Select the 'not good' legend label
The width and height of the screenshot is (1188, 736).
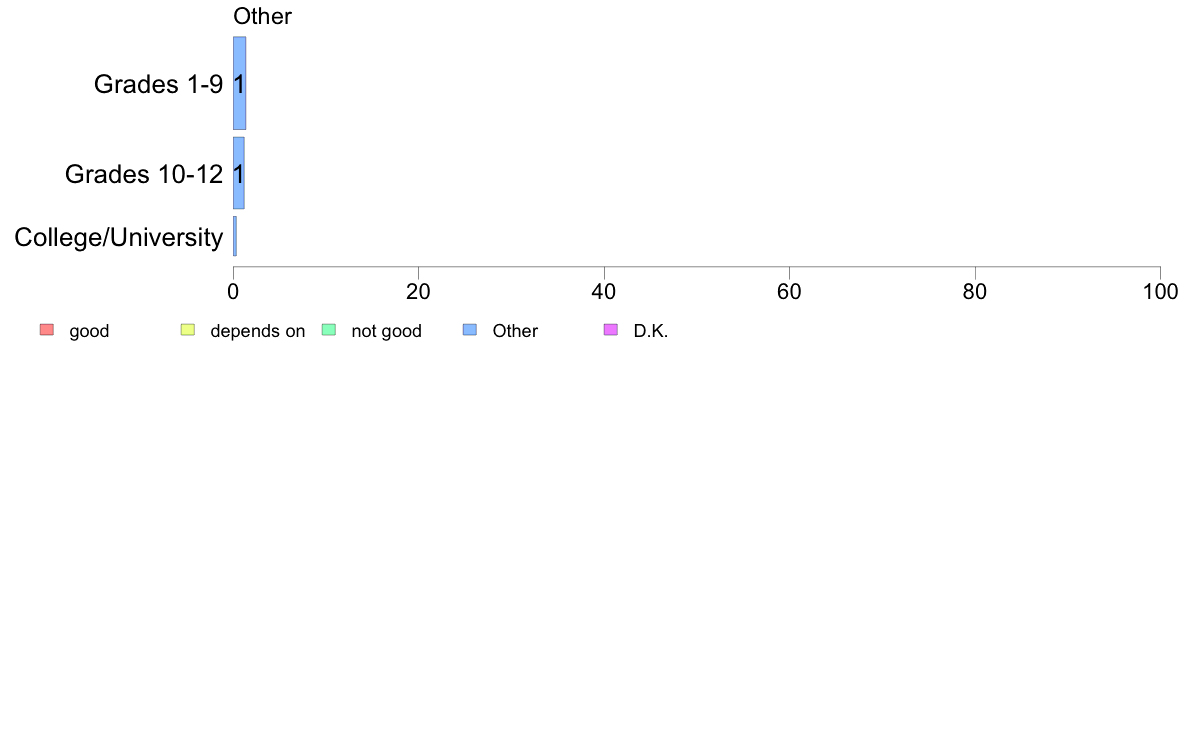[x=386, y=332]
